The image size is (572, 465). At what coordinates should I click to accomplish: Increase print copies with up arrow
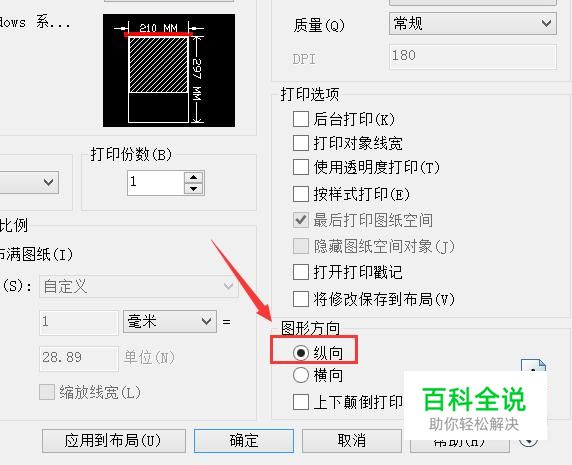coord(193,177)
